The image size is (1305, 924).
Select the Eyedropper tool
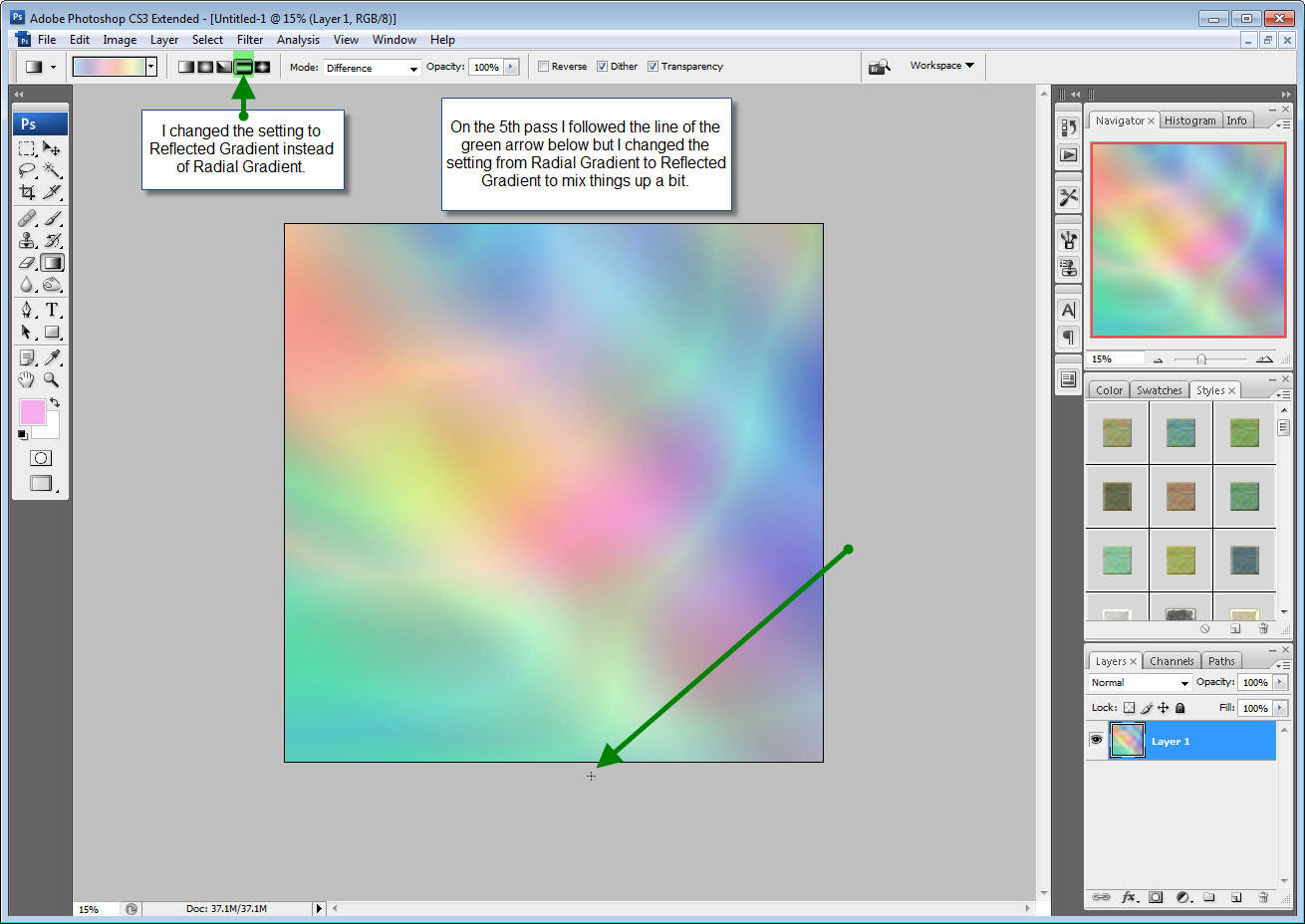(52, 356)
